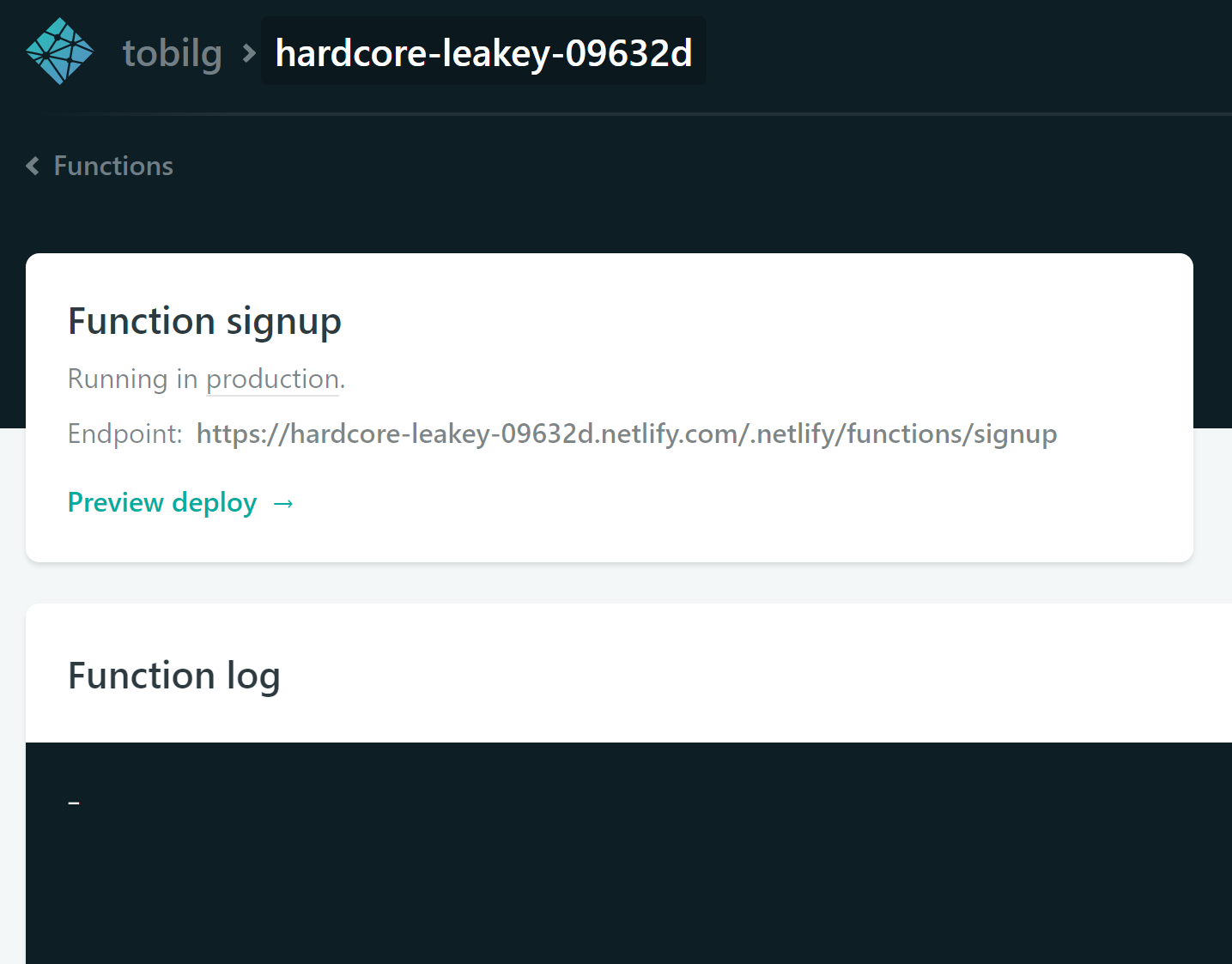Click the dash cursor in the log
Viewport: 1232px width, 964px height.
click(x=74, y=803)
